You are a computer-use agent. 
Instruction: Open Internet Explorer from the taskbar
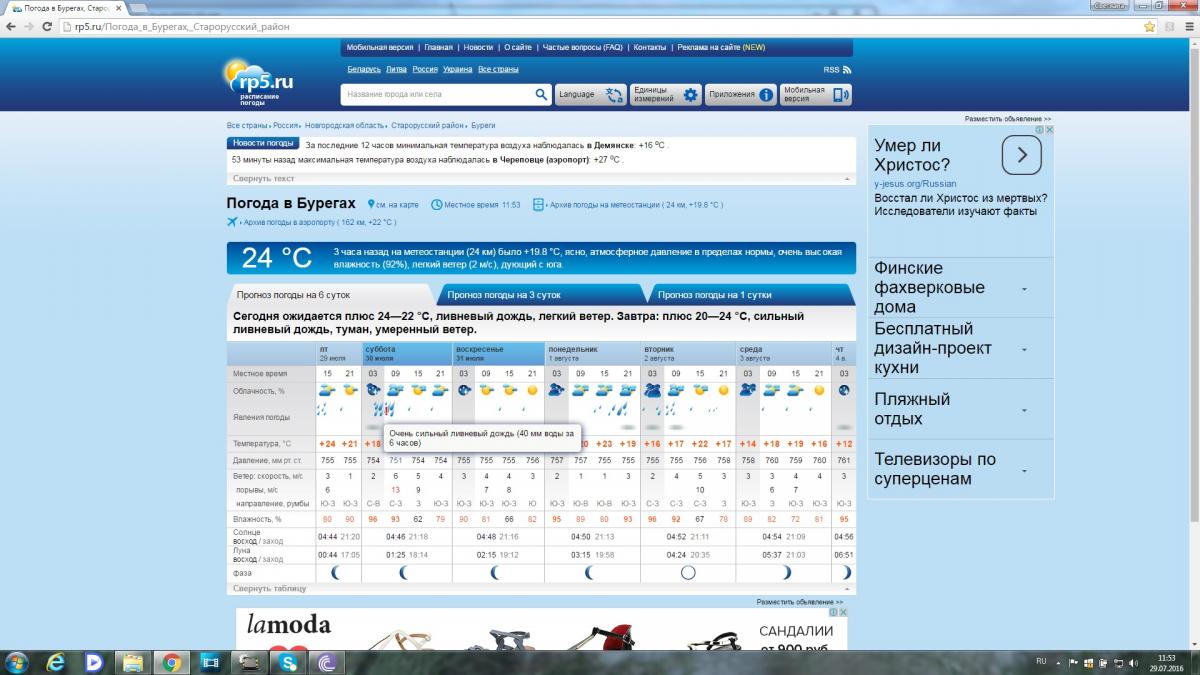[x=55, y=661]
